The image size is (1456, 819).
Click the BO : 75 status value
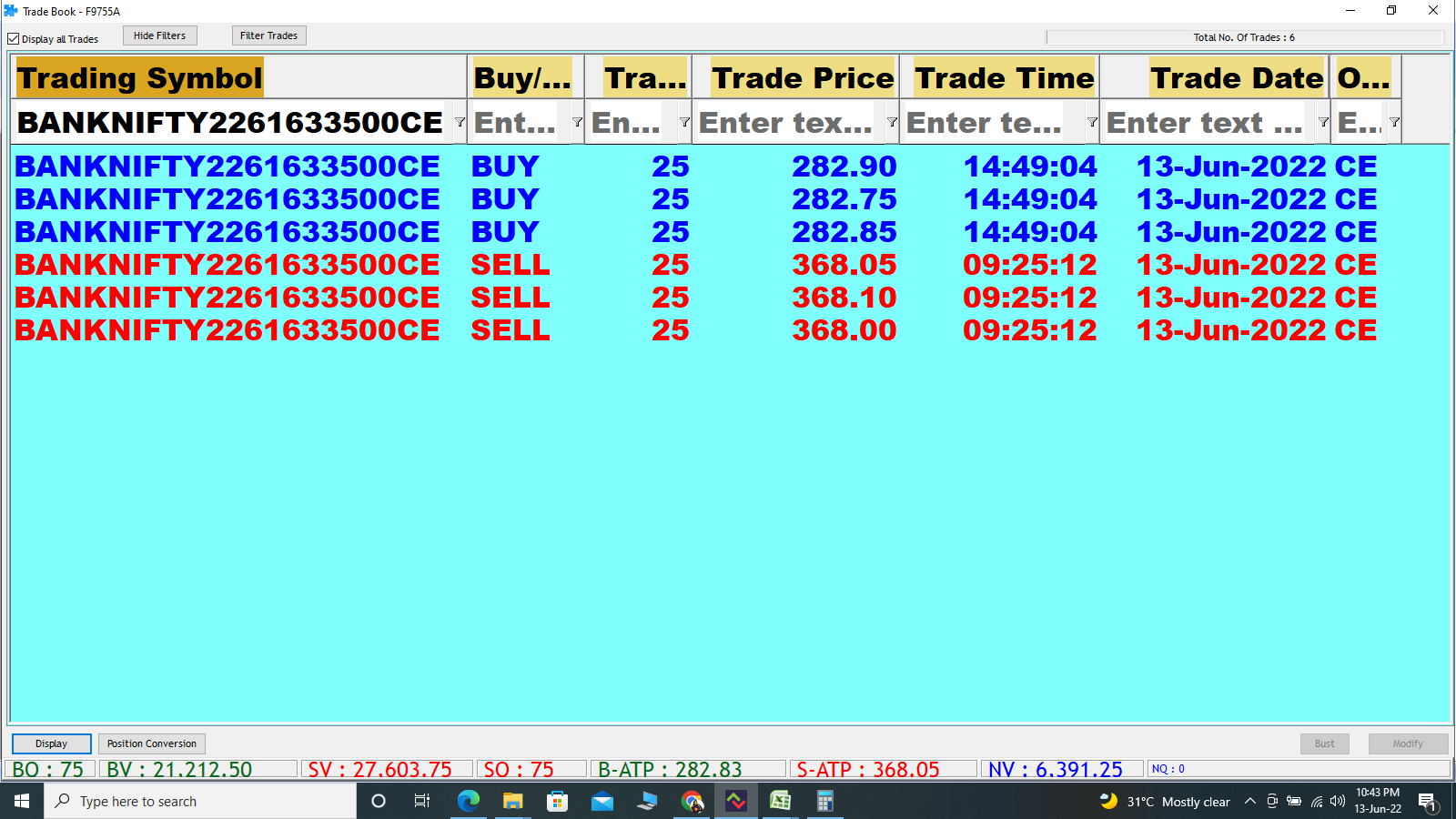(48, 770)
